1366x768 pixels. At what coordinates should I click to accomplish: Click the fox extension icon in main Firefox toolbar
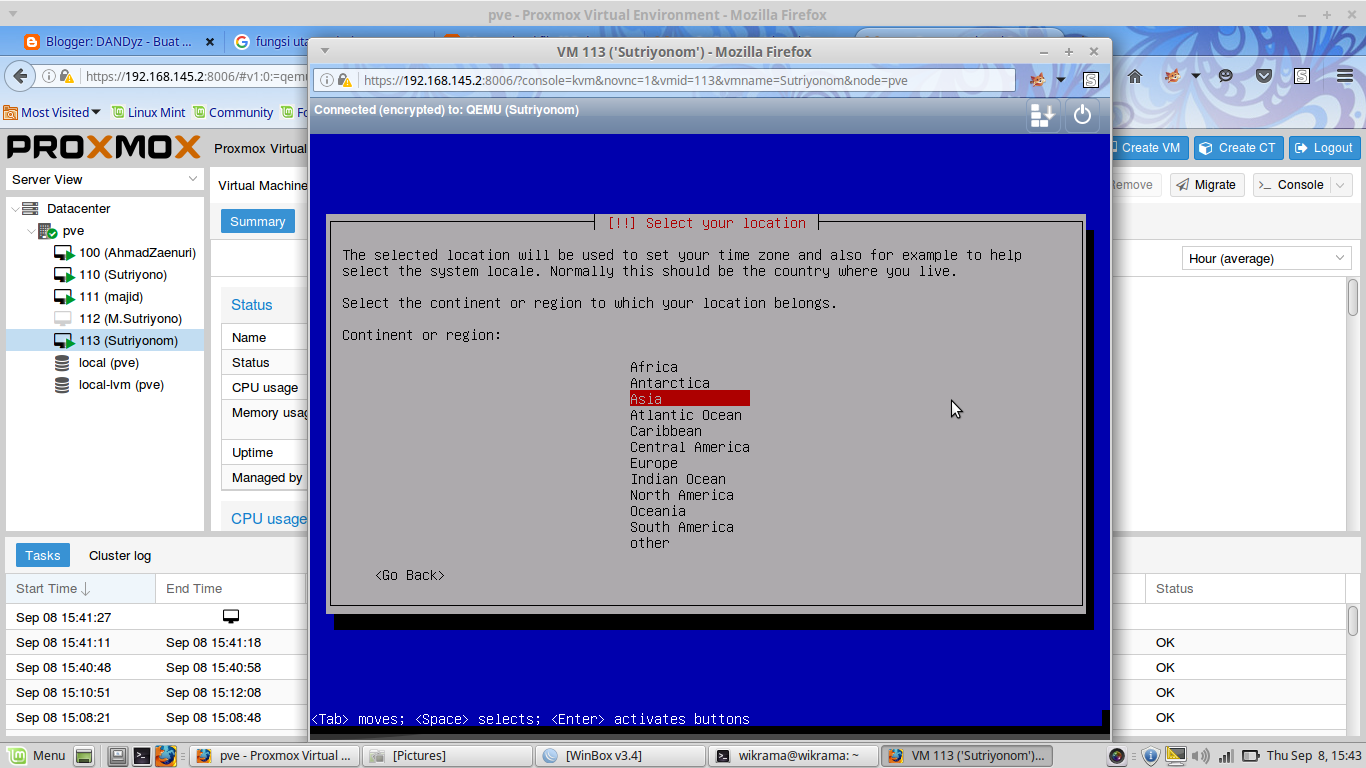point(1171,76)
